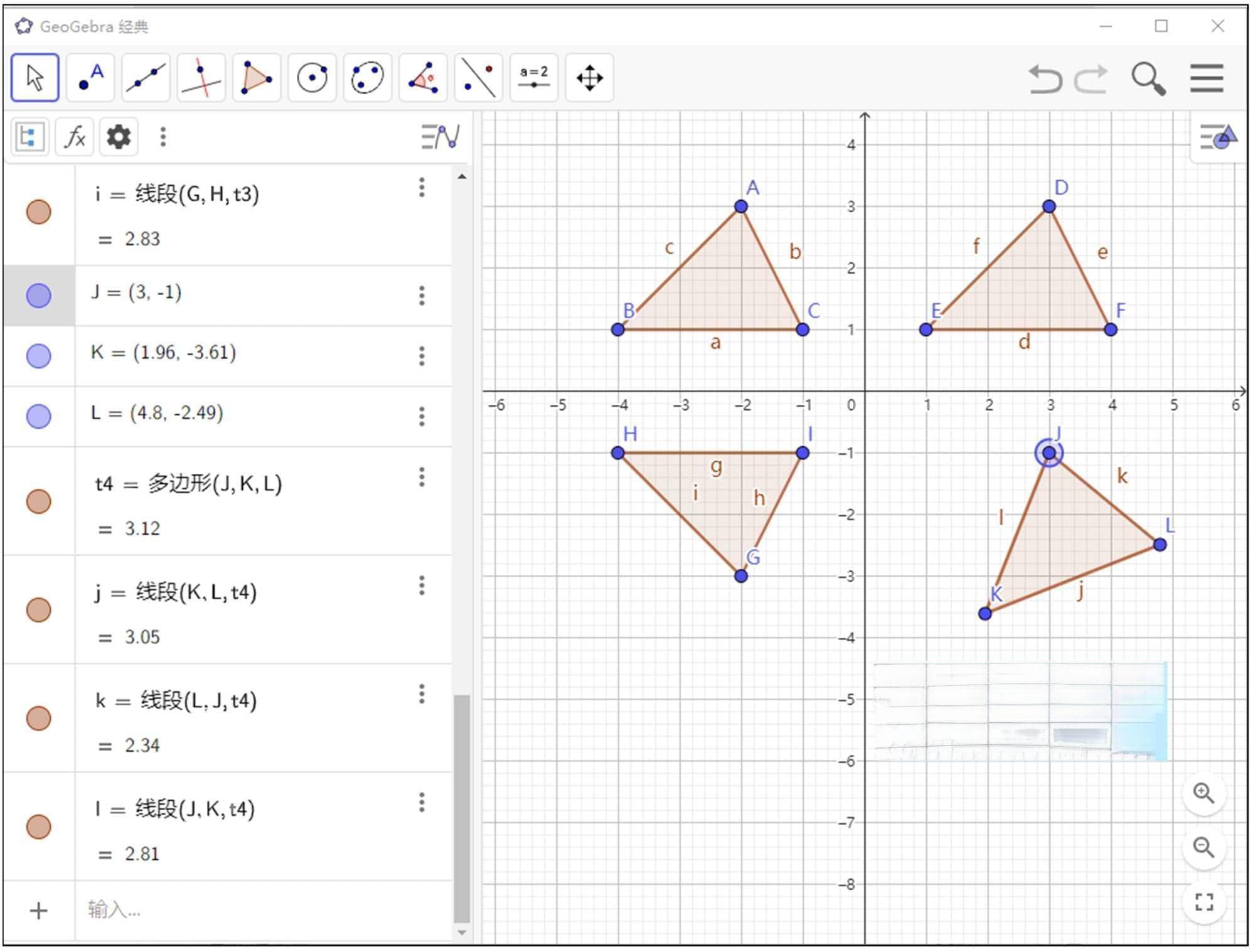Click the definition text J = (3, -1)

point(136,292)
